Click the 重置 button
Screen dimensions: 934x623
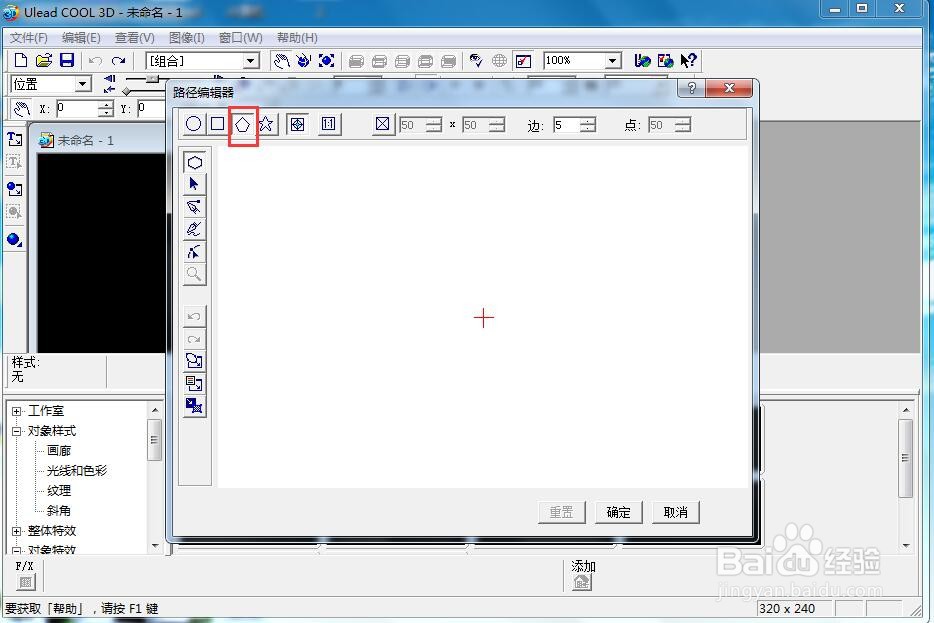[x=561, y=512]
